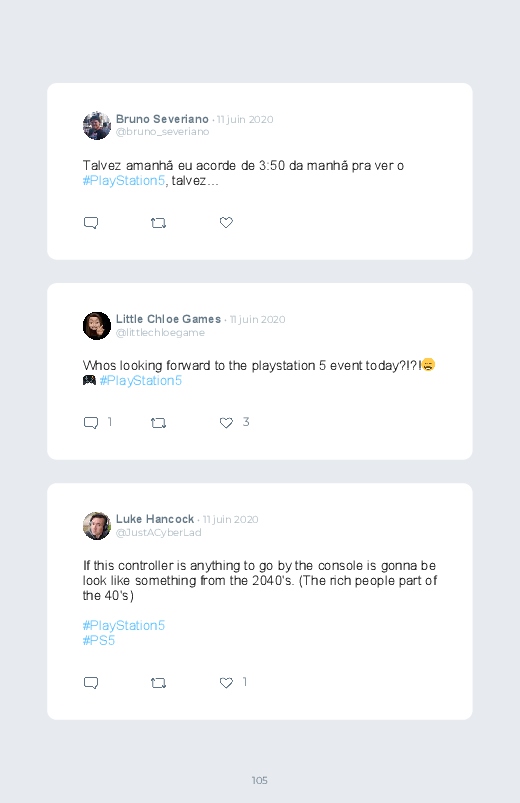Like Bruno Severiano's tweet with heart icon

click(226, 222)
